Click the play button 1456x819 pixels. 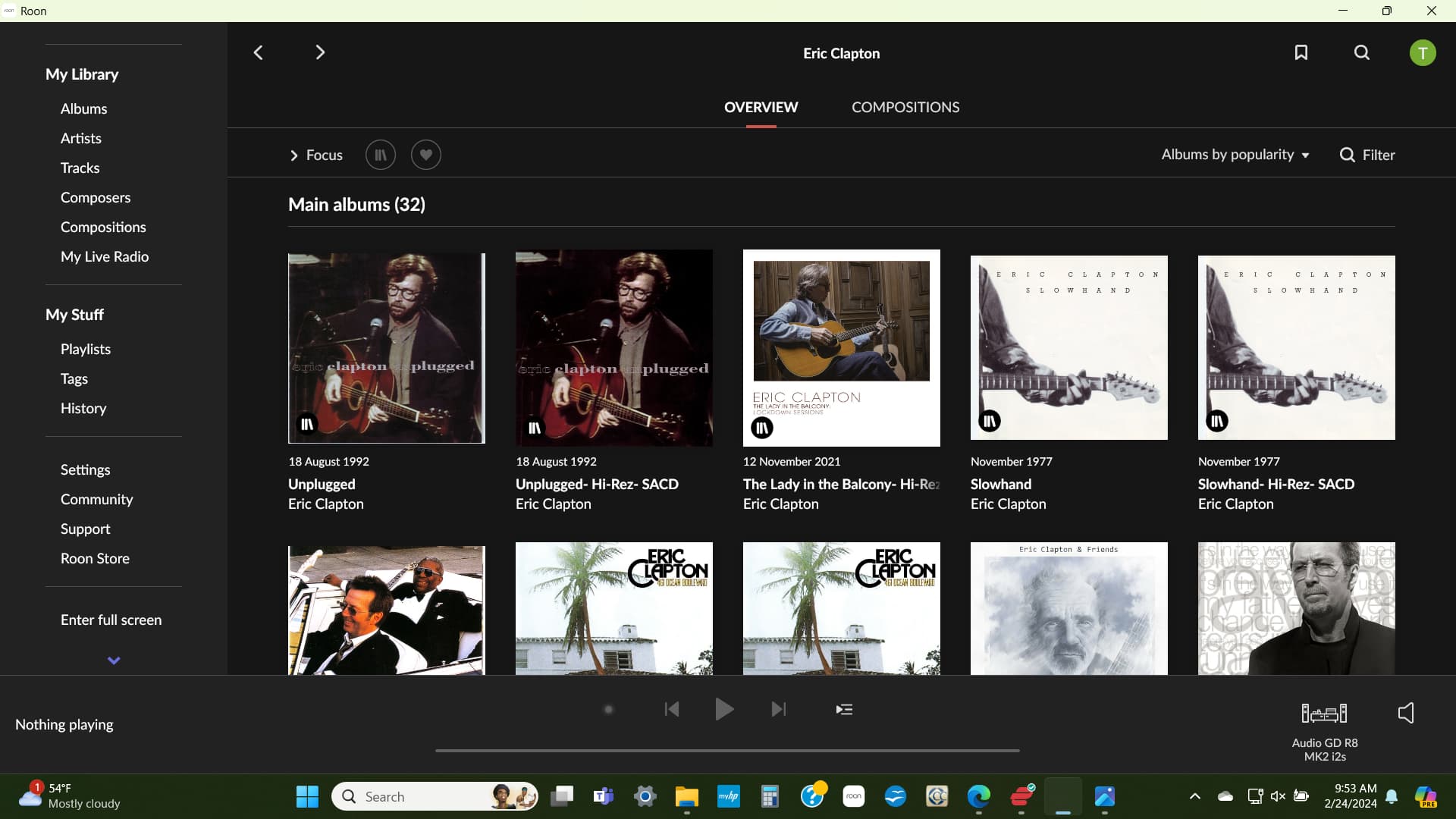724,709
